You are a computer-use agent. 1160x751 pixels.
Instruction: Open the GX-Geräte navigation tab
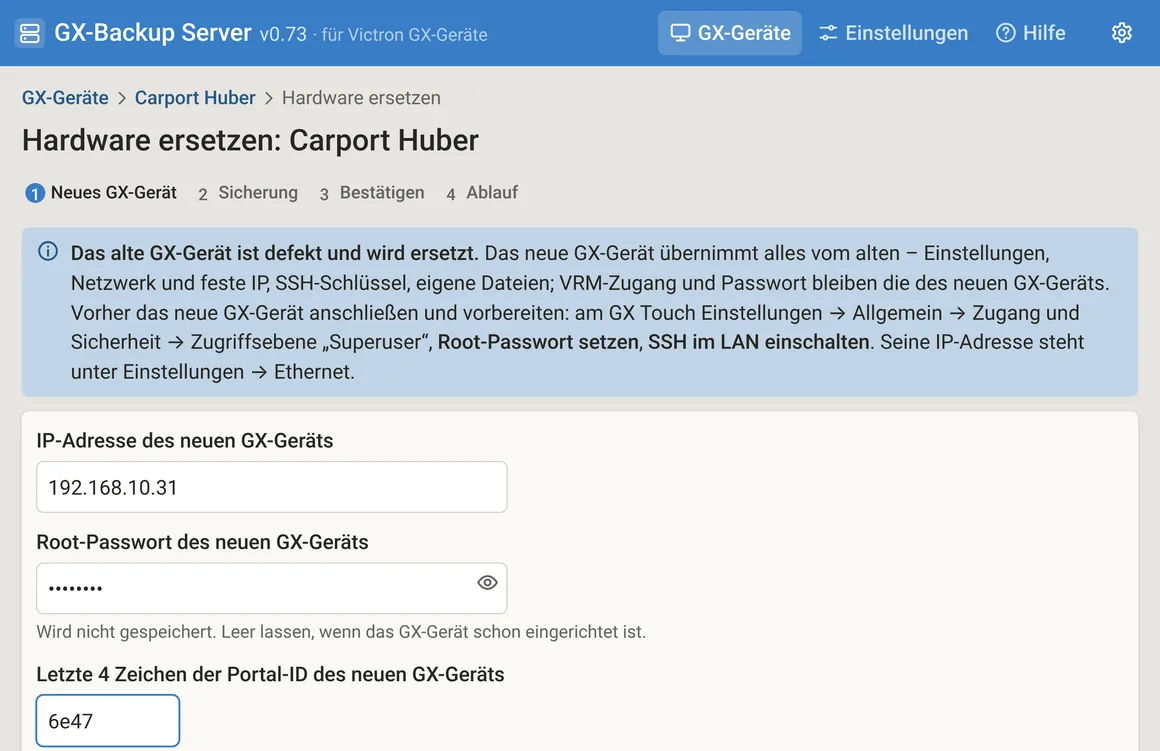729,33
